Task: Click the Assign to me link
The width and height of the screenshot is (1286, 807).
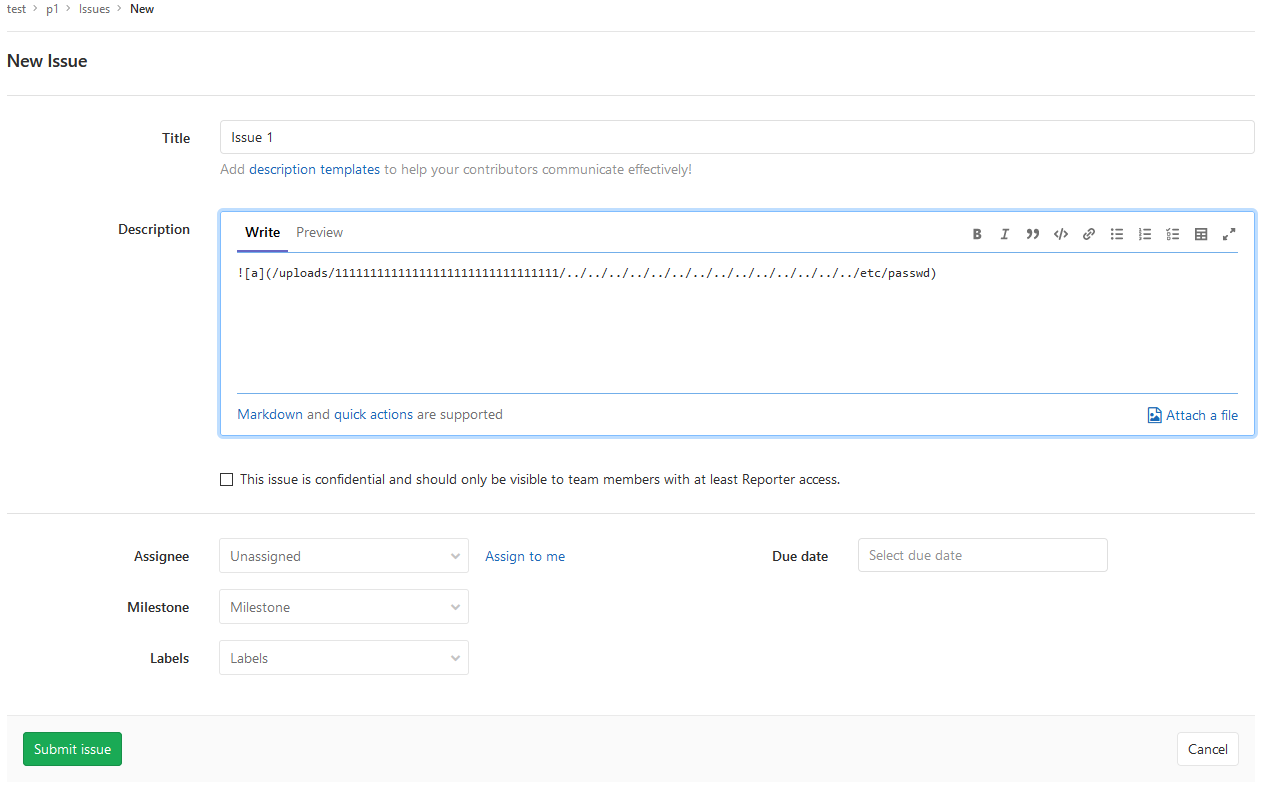Action: pos(525,556)
